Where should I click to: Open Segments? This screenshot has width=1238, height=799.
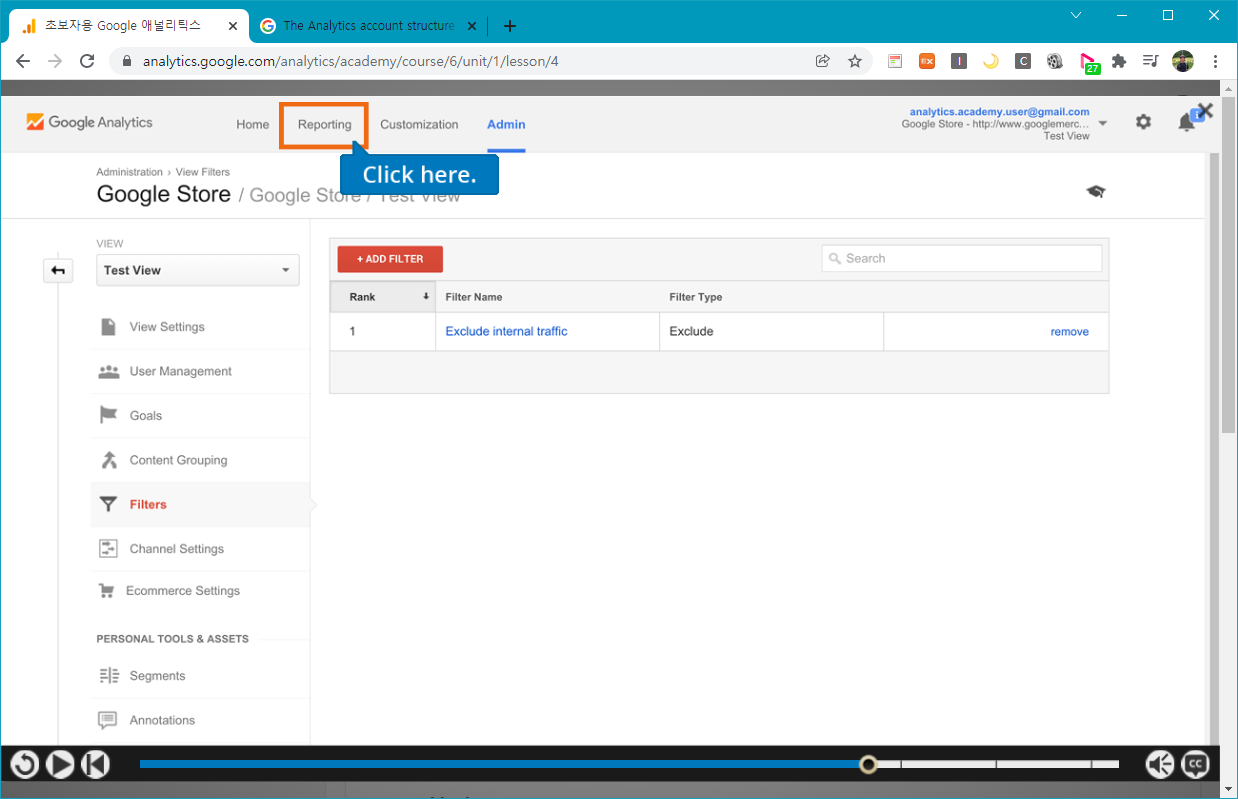(x=157, y=676)
